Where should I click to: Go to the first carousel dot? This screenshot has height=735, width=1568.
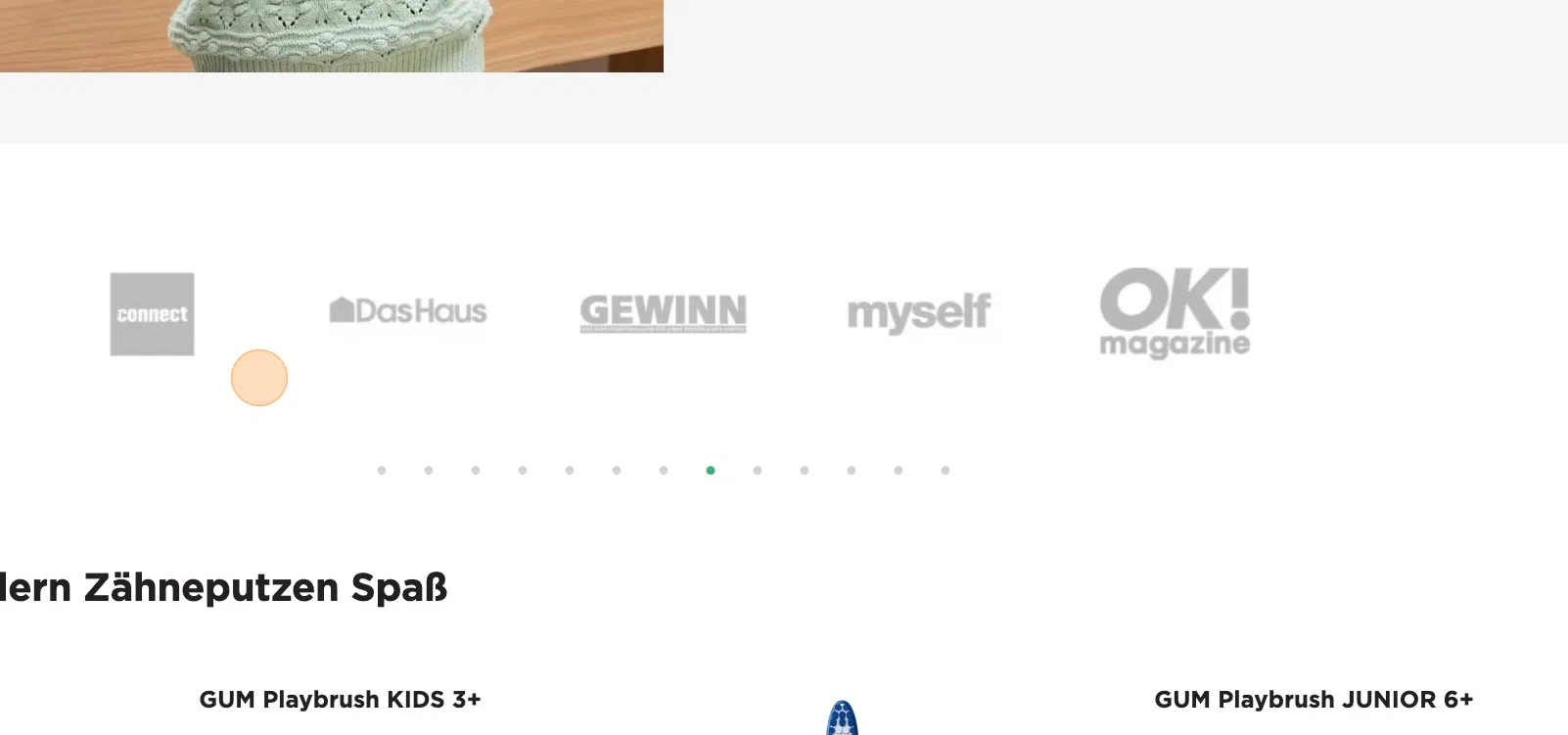coord(382,471)
